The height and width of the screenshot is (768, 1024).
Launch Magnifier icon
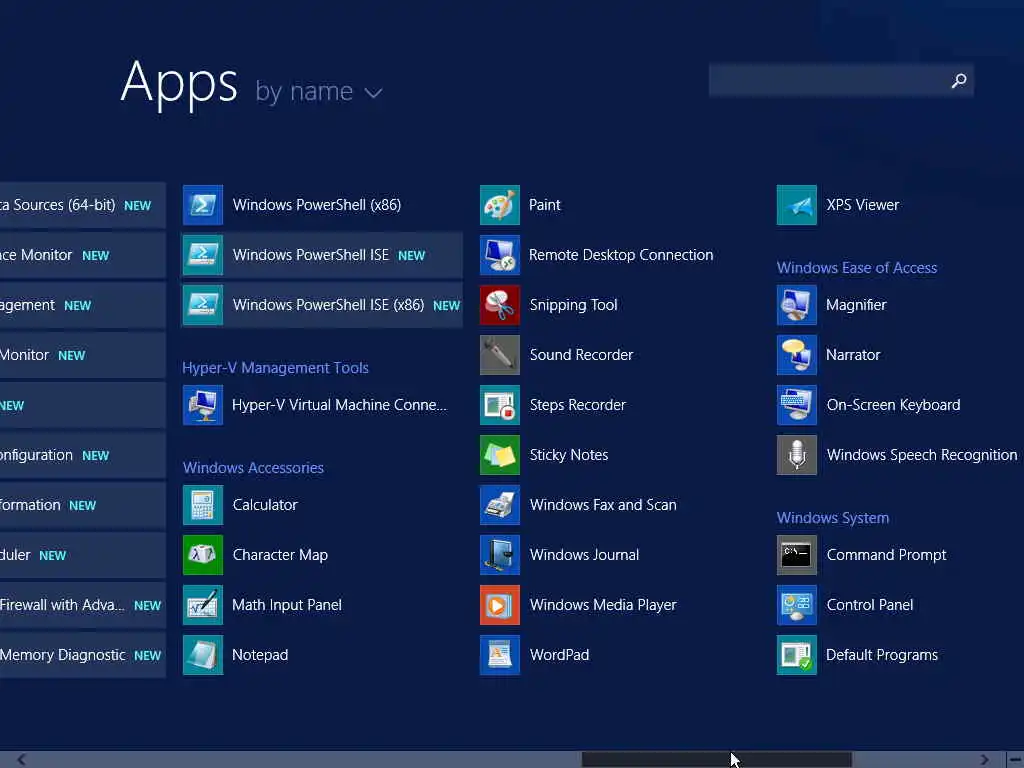pos(797,305)
